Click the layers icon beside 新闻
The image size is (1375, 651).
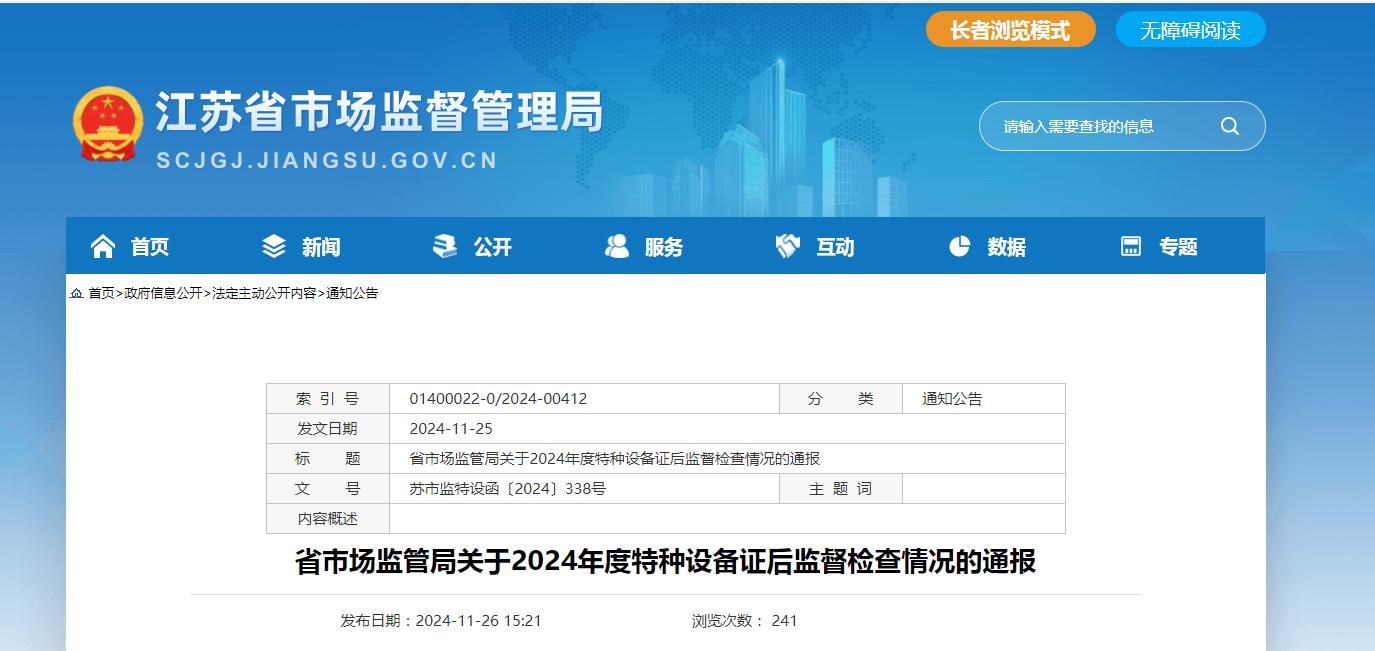(x=273, y=246)
